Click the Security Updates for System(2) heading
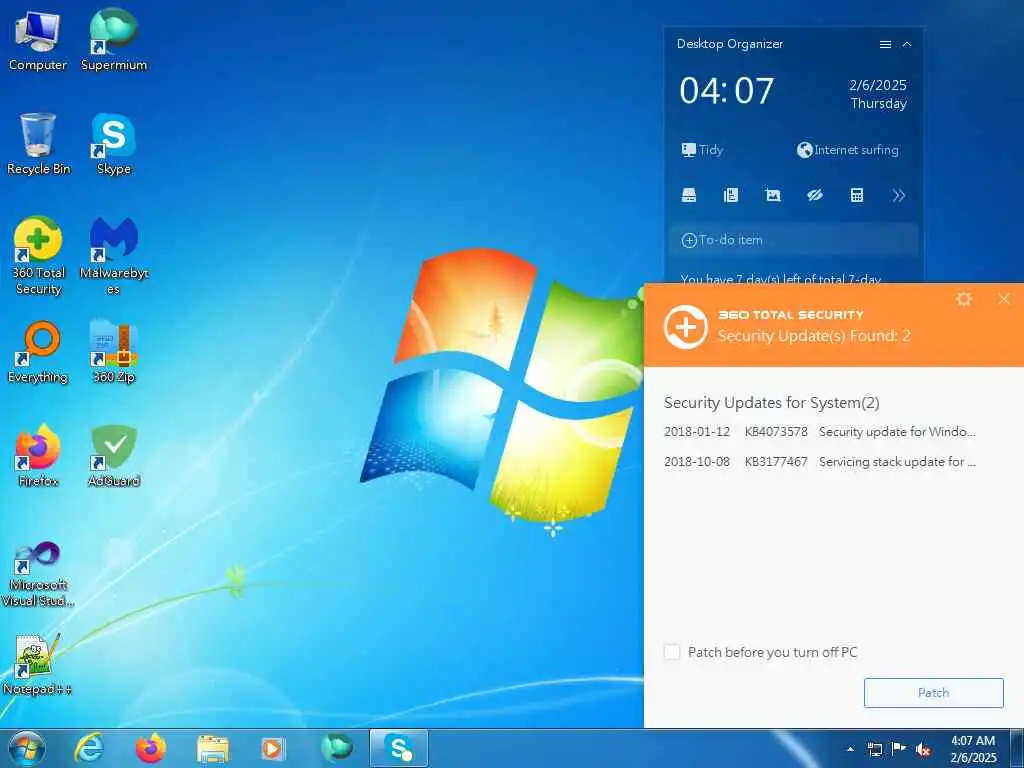The image size is (1024, 768). click(772, 403)
